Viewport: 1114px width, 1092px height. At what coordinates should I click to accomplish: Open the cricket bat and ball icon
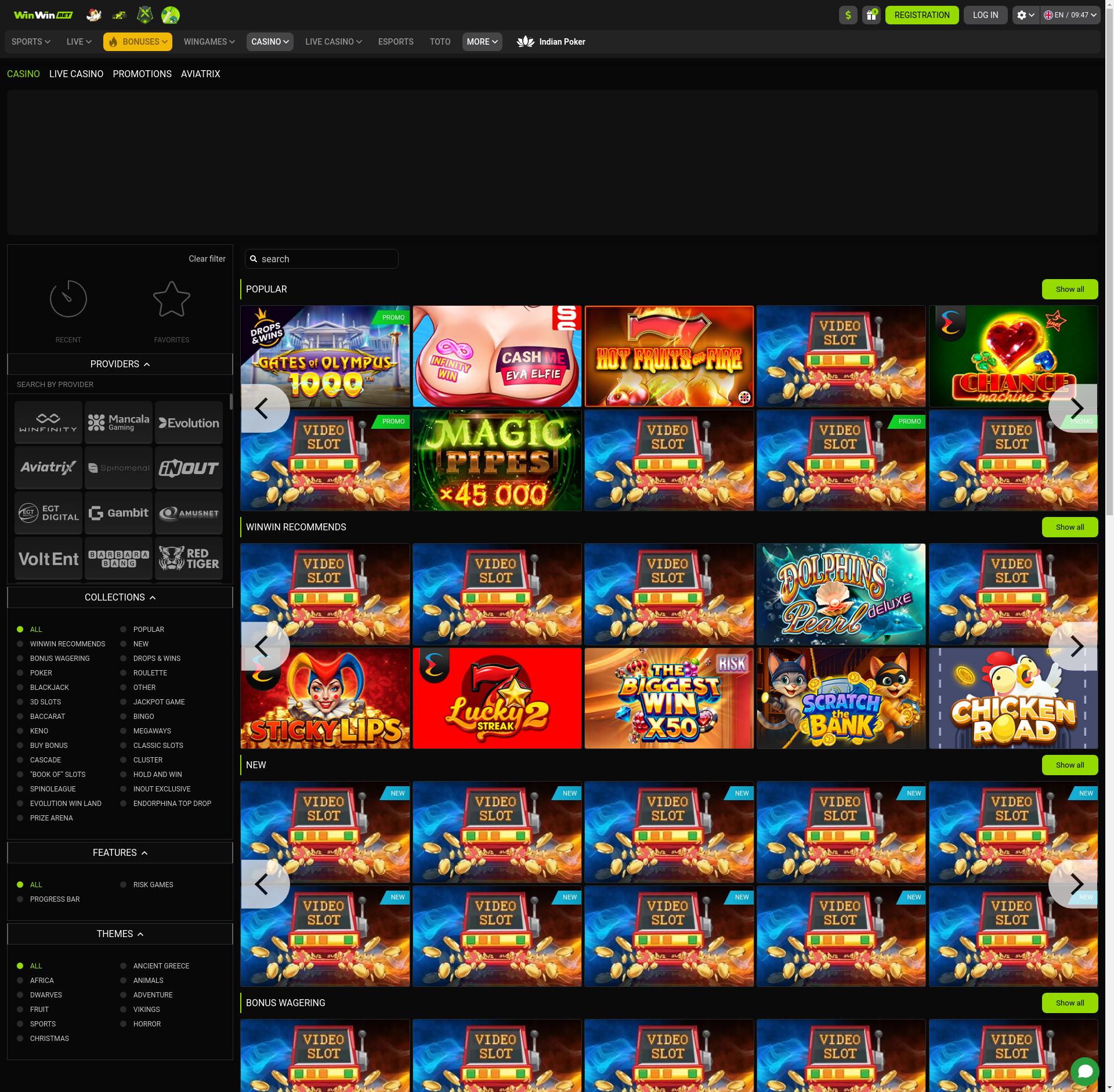pos(170,15)
